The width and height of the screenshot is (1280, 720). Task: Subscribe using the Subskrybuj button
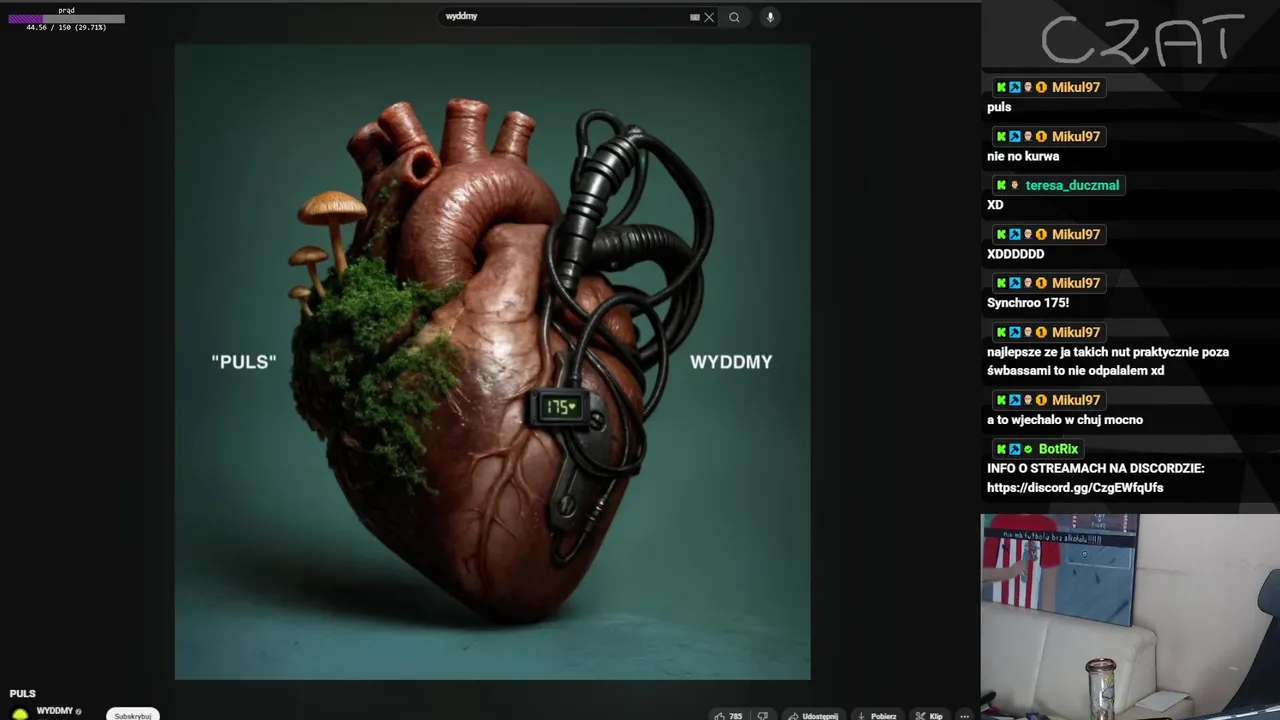[133, 716]
